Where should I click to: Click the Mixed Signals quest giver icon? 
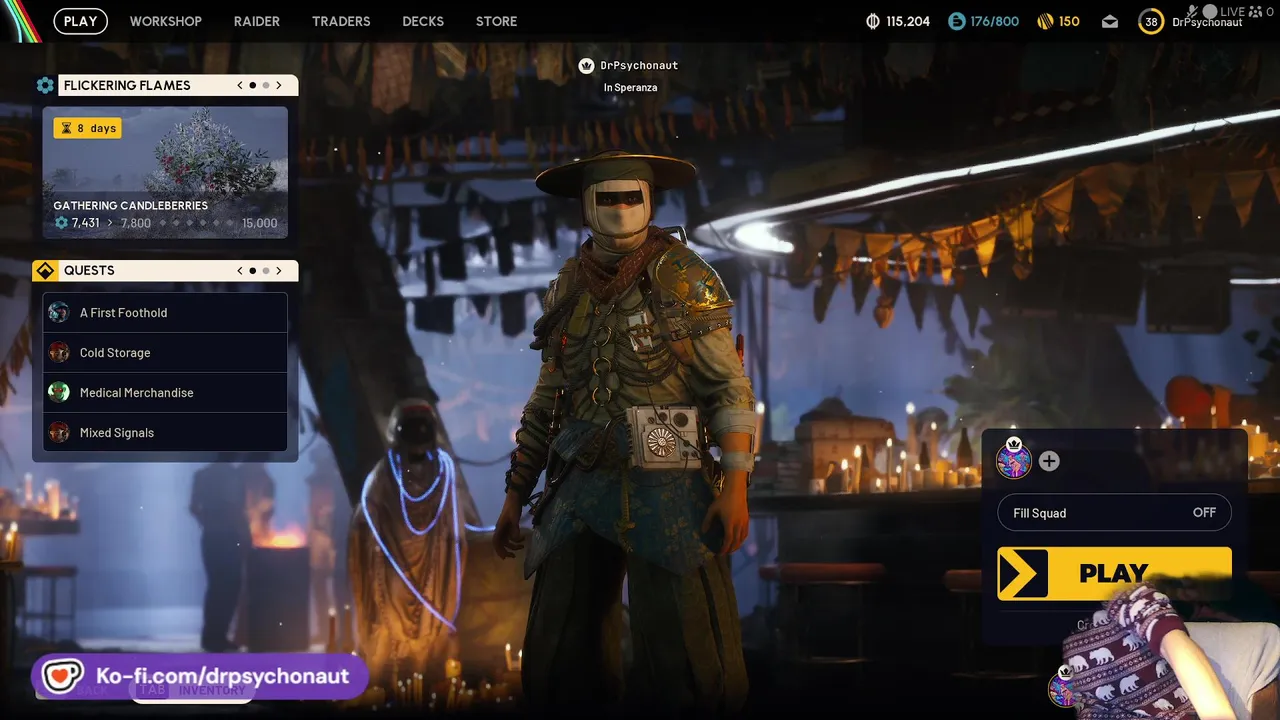(x=59, y=432)
